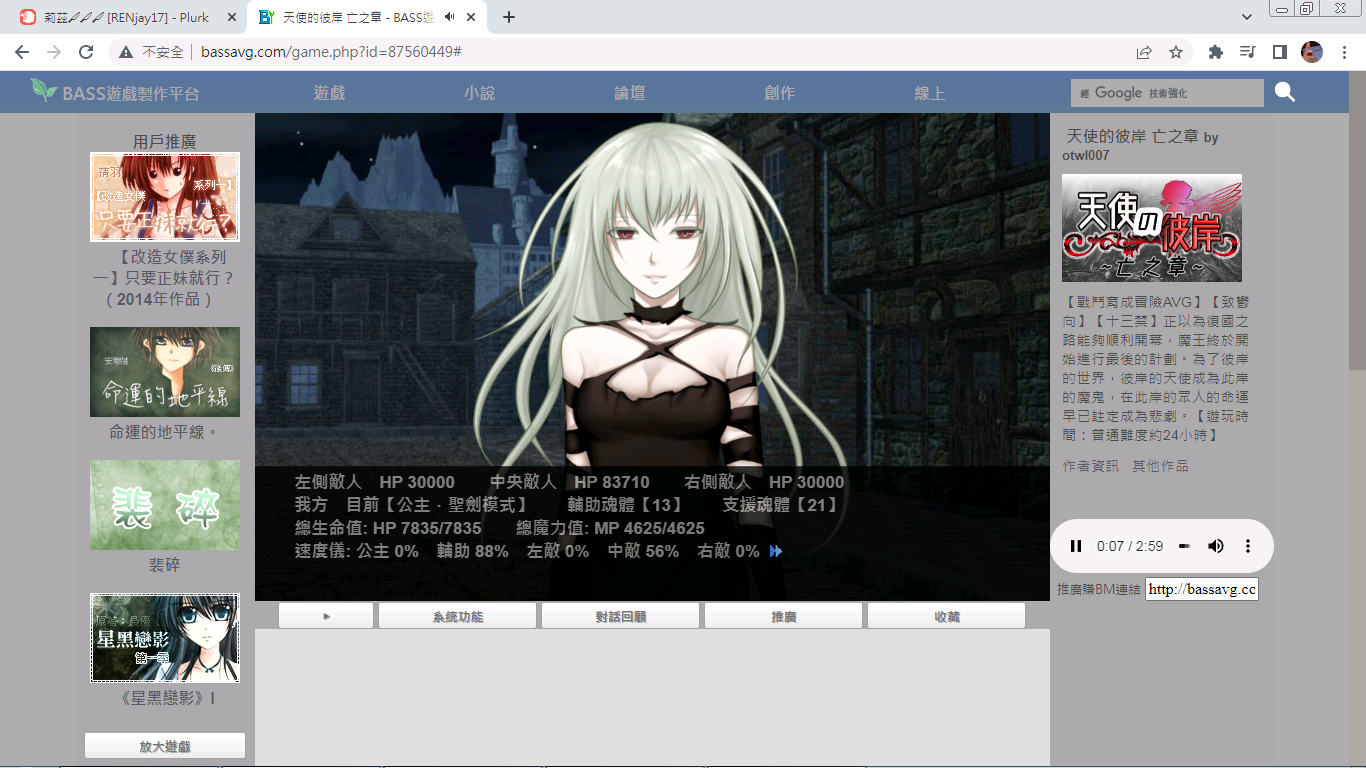Open the 只要正妹就行 text link
1366x768 pixels.
click(x=163, y=278)
